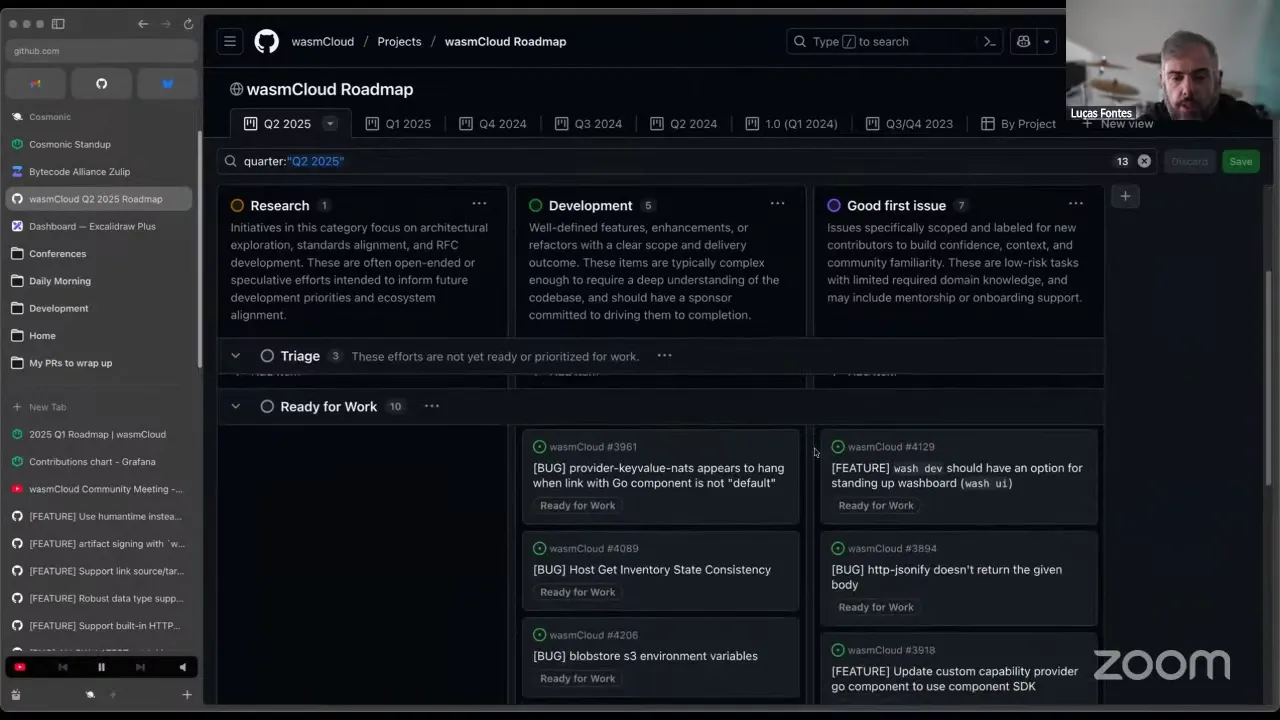Image resolution: width=1280 pixels, height=720 pixels.
Task: Open the GitHub hamburger navigation menu
Action: click(230, 41)
